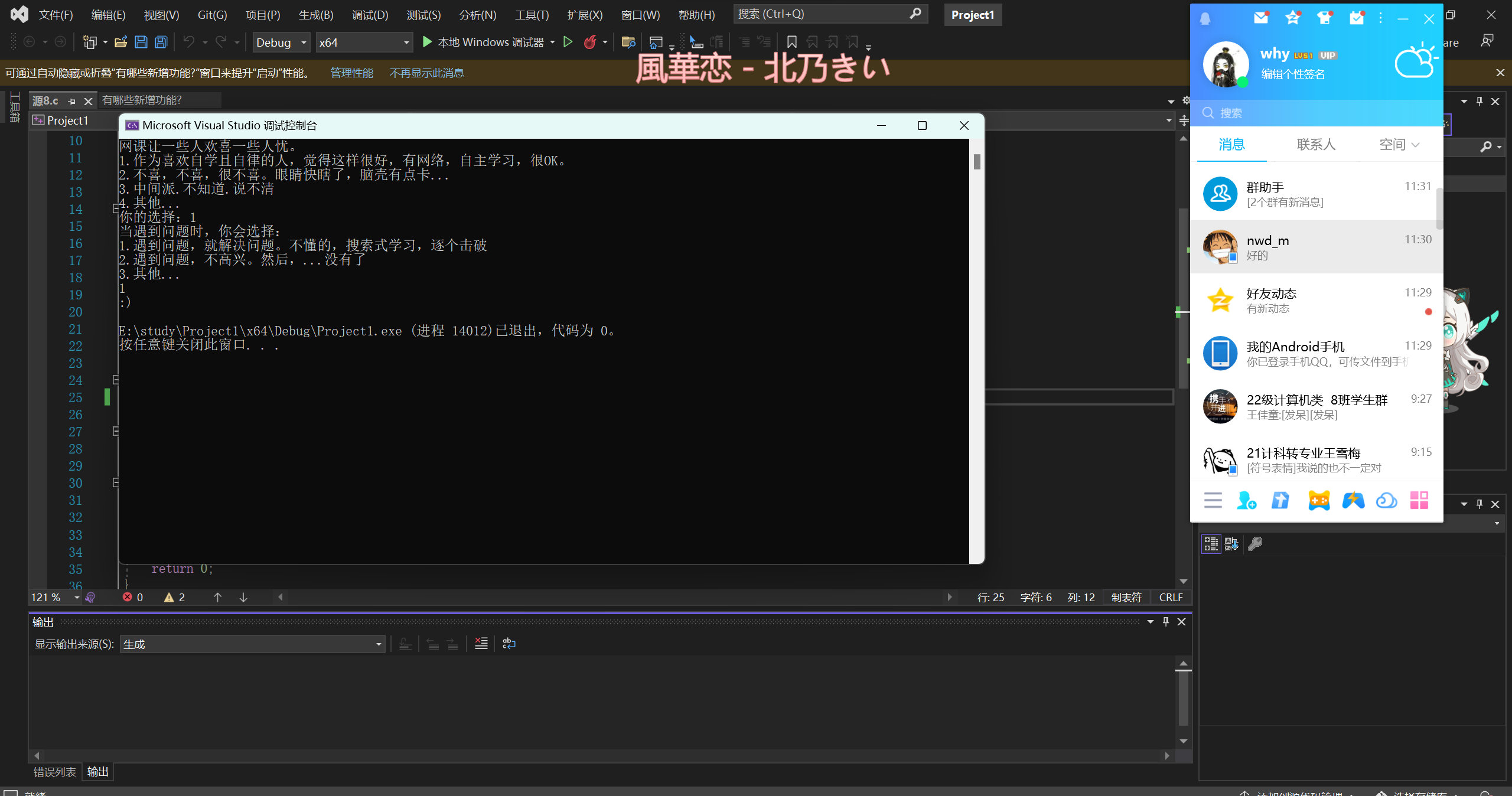This screenshot has height=796, width=1512.
Task: Toggle auto-hide pin on Output panel
Action: [1166, 621]
